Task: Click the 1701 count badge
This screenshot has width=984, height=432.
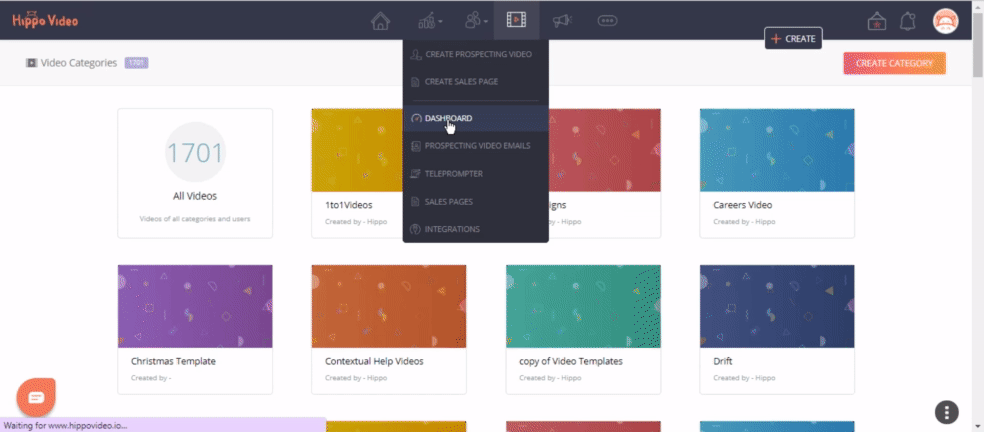Action: click(136, 63)
